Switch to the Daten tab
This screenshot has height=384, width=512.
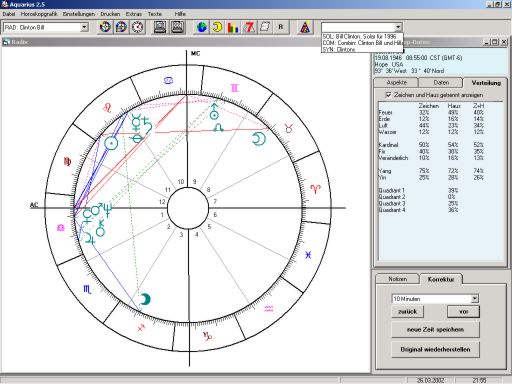click(441, 82)
